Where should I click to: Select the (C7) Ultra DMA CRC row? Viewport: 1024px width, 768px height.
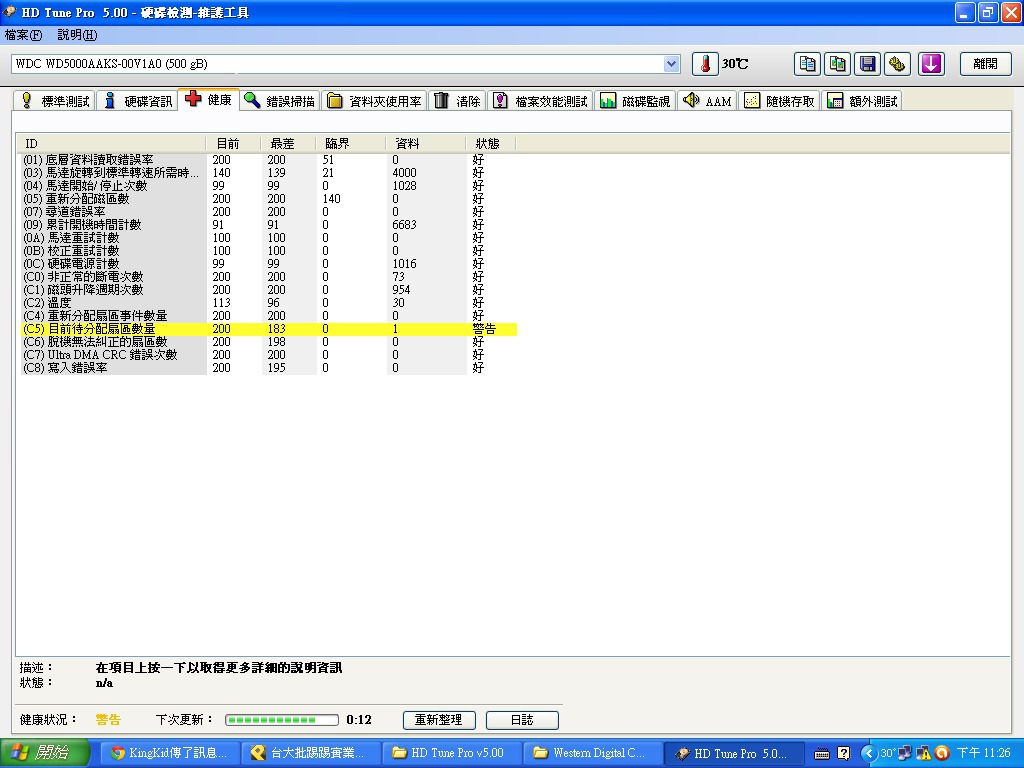click(x=268, y=355)
